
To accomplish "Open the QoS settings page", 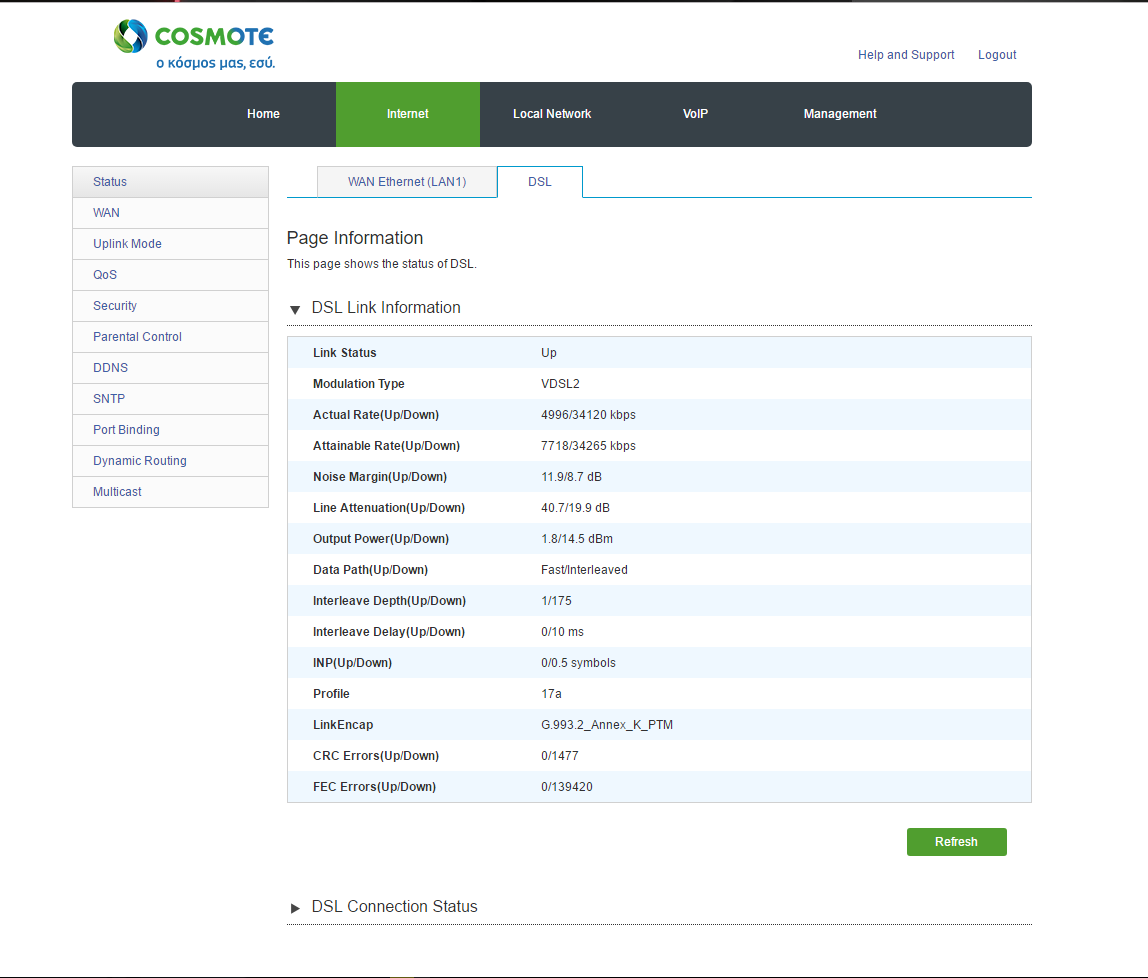I will click(x=105, y=275).
